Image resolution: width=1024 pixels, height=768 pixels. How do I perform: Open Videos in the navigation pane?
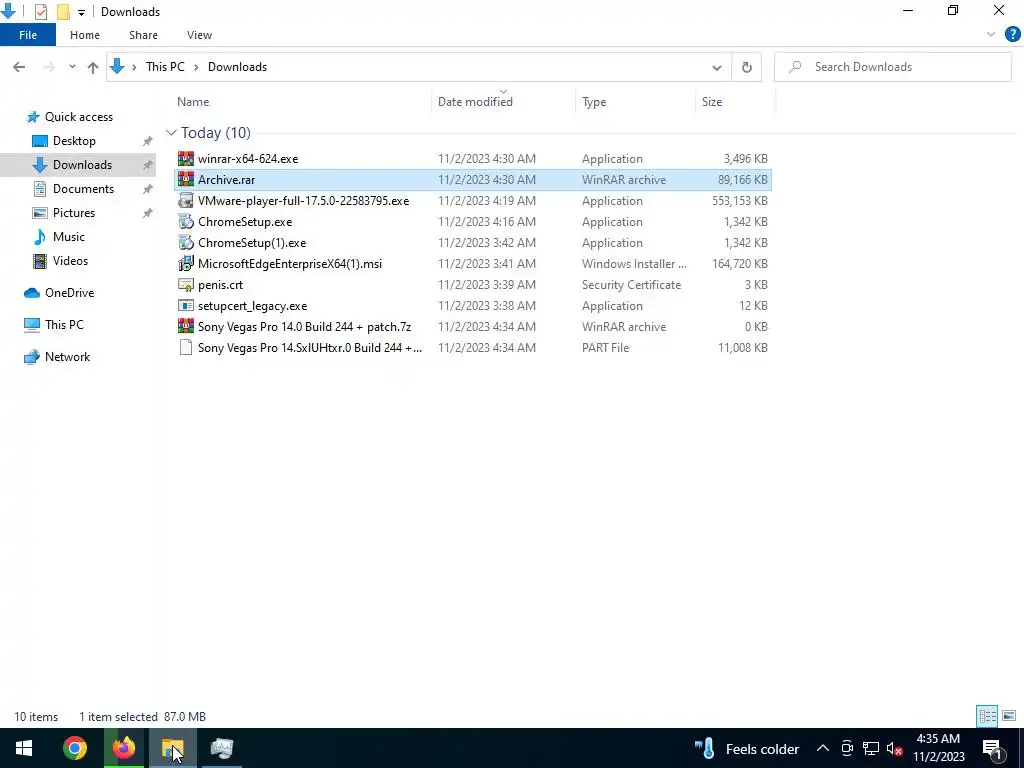pyautogui.click(x=70, y=261)
